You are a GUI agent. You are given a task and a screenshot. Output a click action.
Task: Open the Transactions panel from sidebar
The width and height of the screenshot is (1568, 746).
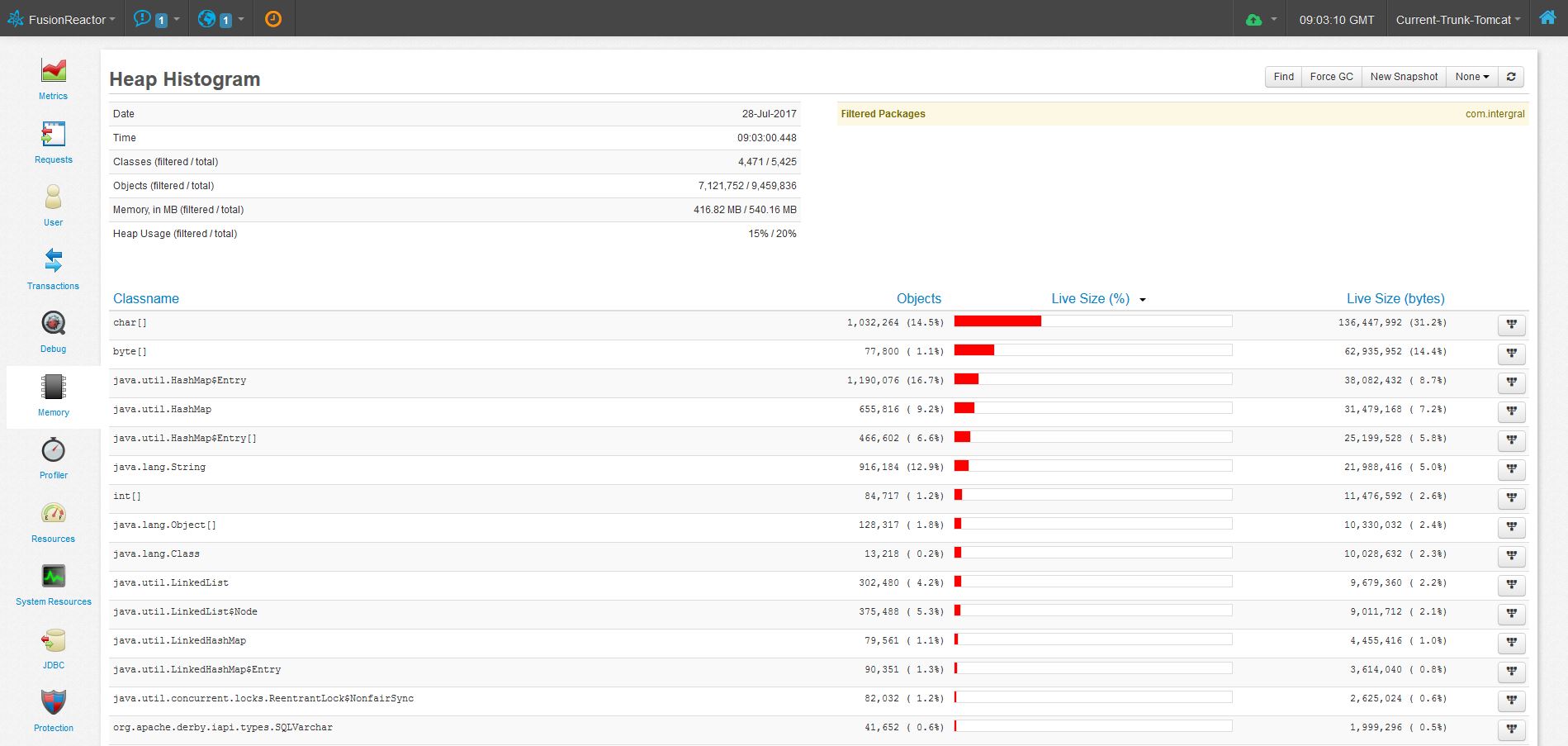tap(52, 266)
